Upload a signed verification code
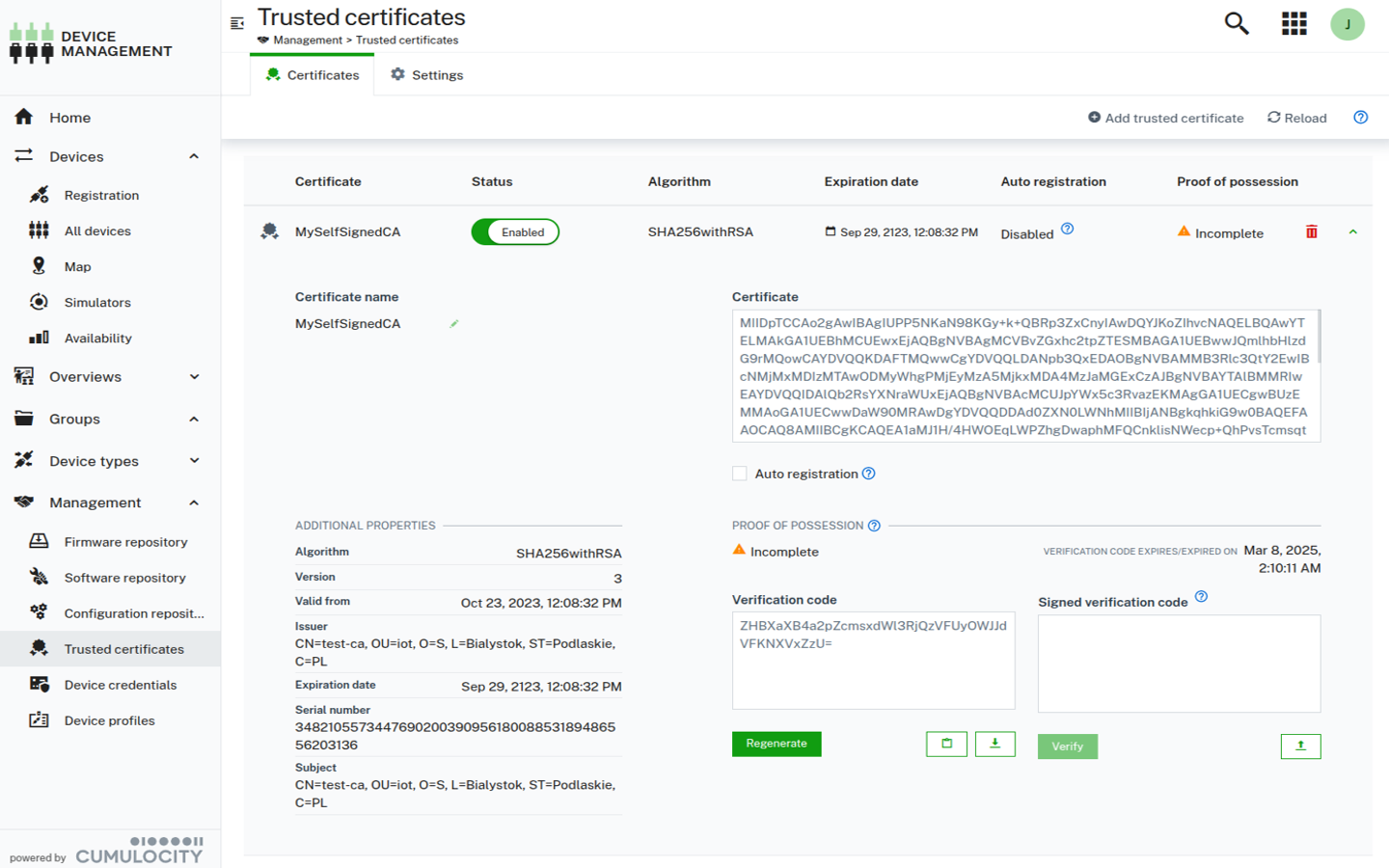1389x868 pixels. 1300,746
